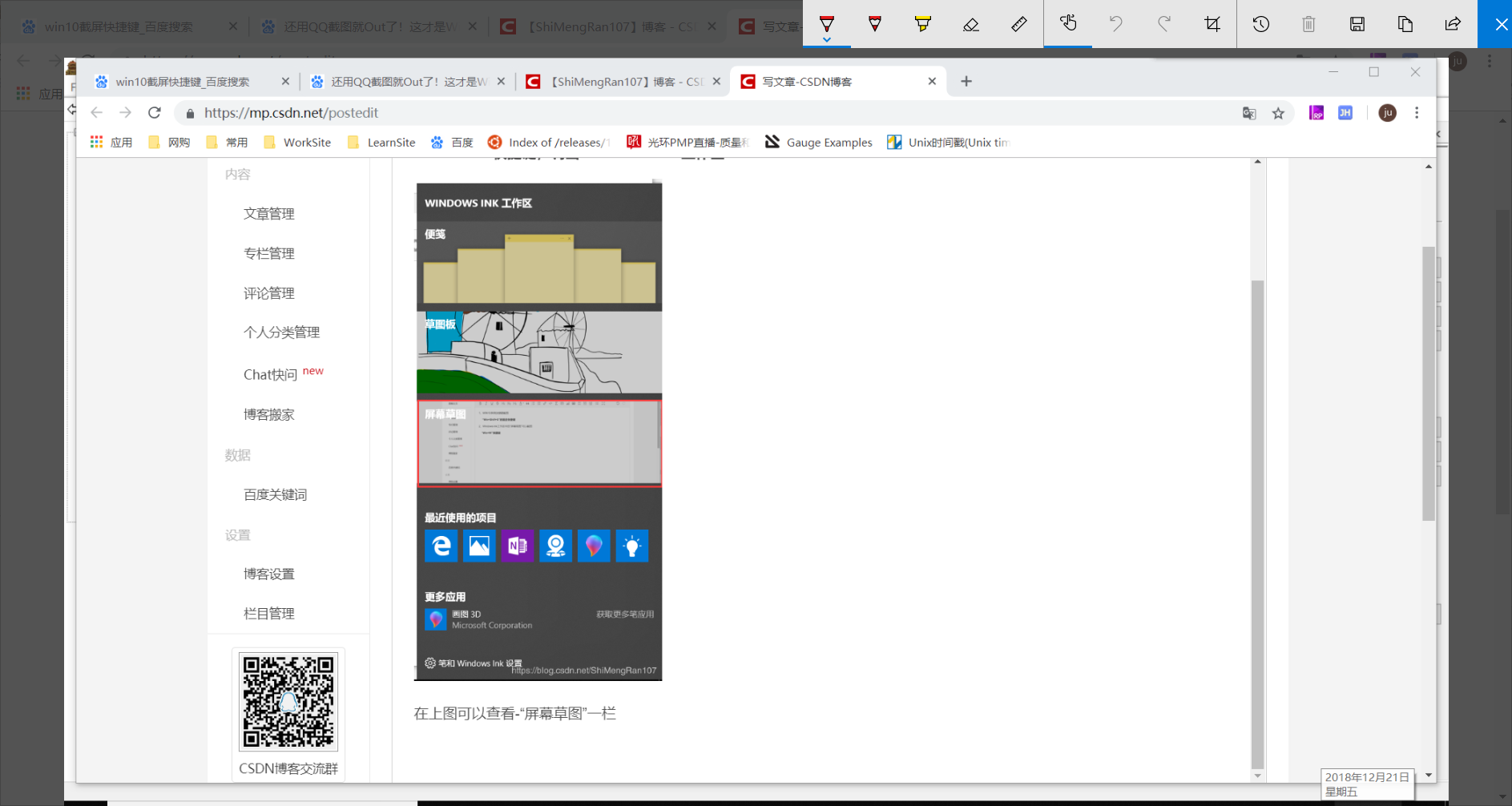Click the lightbulb tips icon in recent items

[x=632, y=546]
